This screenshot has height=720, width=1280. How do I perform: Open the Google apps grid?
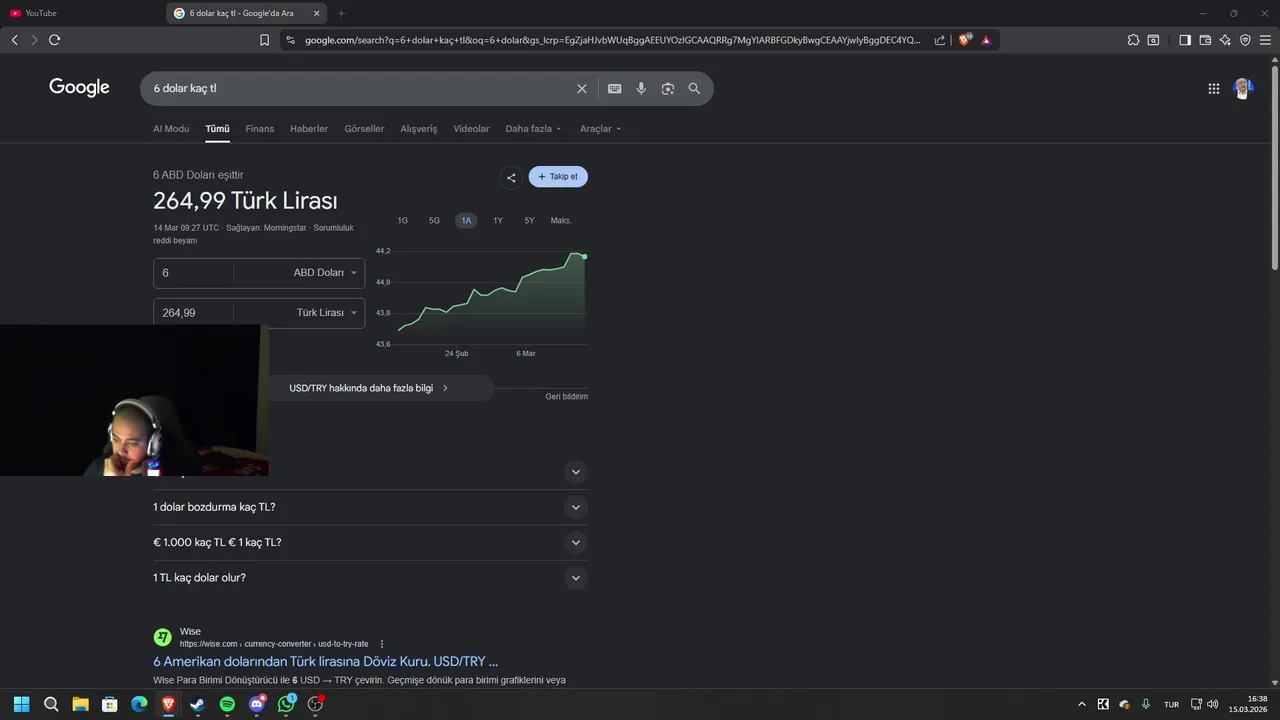click(x=1214, y=89)
